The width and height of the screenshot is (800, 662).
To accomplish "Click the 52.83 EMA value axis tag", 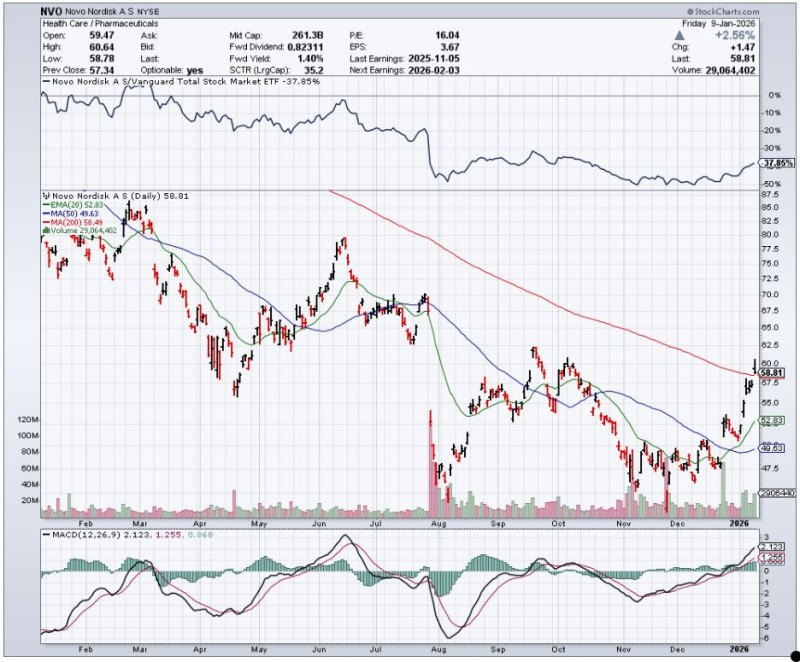I will pos(772,421).
